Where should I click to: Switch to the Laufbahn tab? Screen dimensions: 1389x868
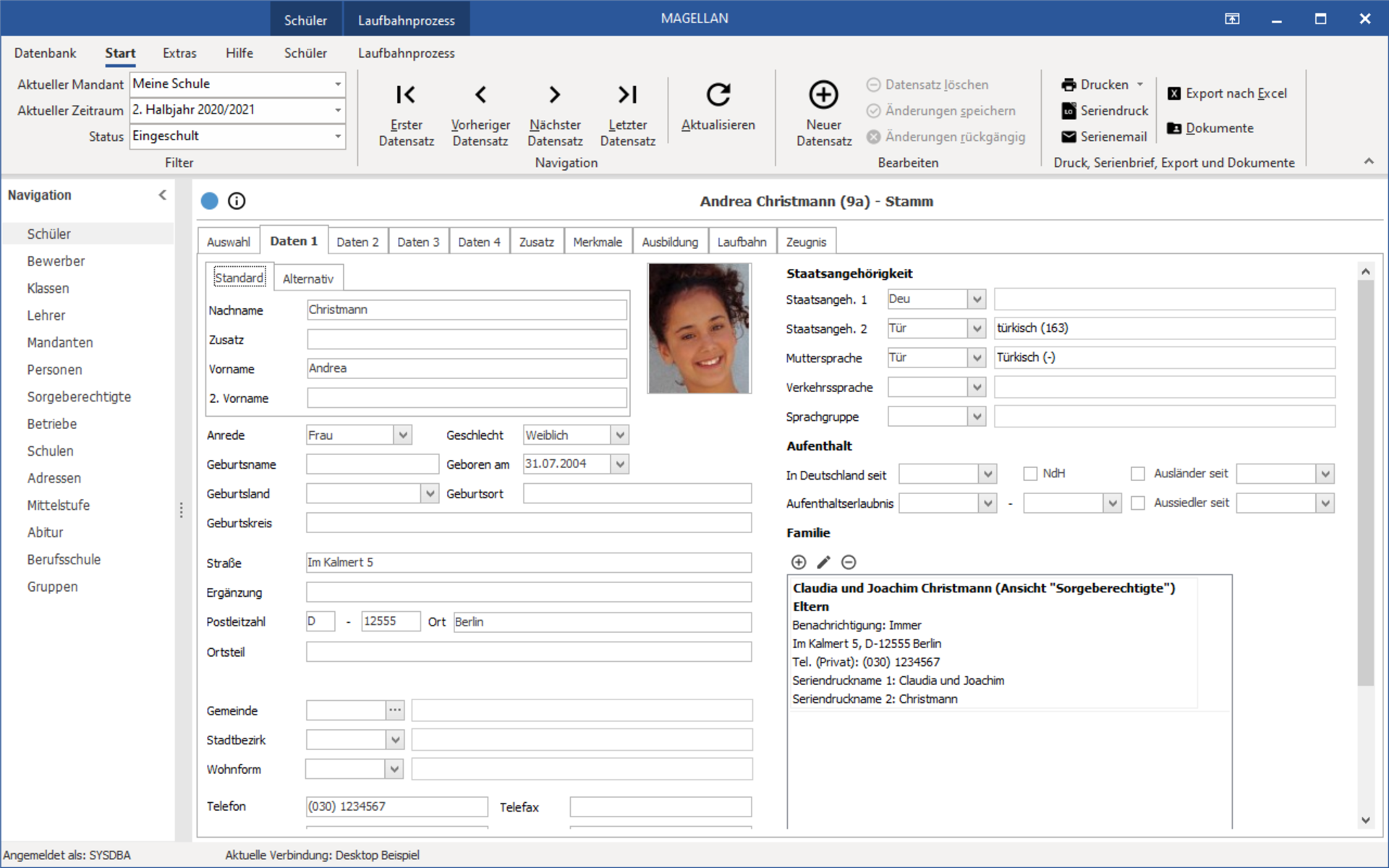tap(741, 242)
